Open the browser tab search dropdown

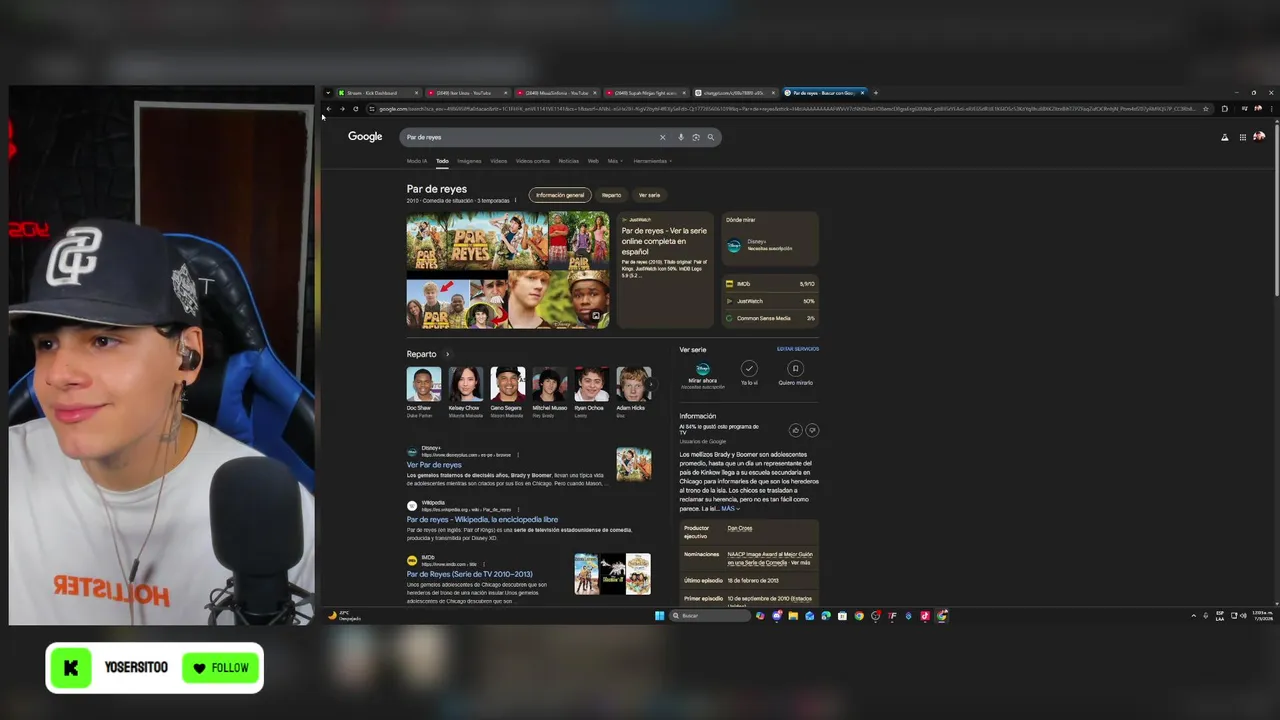pyautogui.click(x=328, y=93)
